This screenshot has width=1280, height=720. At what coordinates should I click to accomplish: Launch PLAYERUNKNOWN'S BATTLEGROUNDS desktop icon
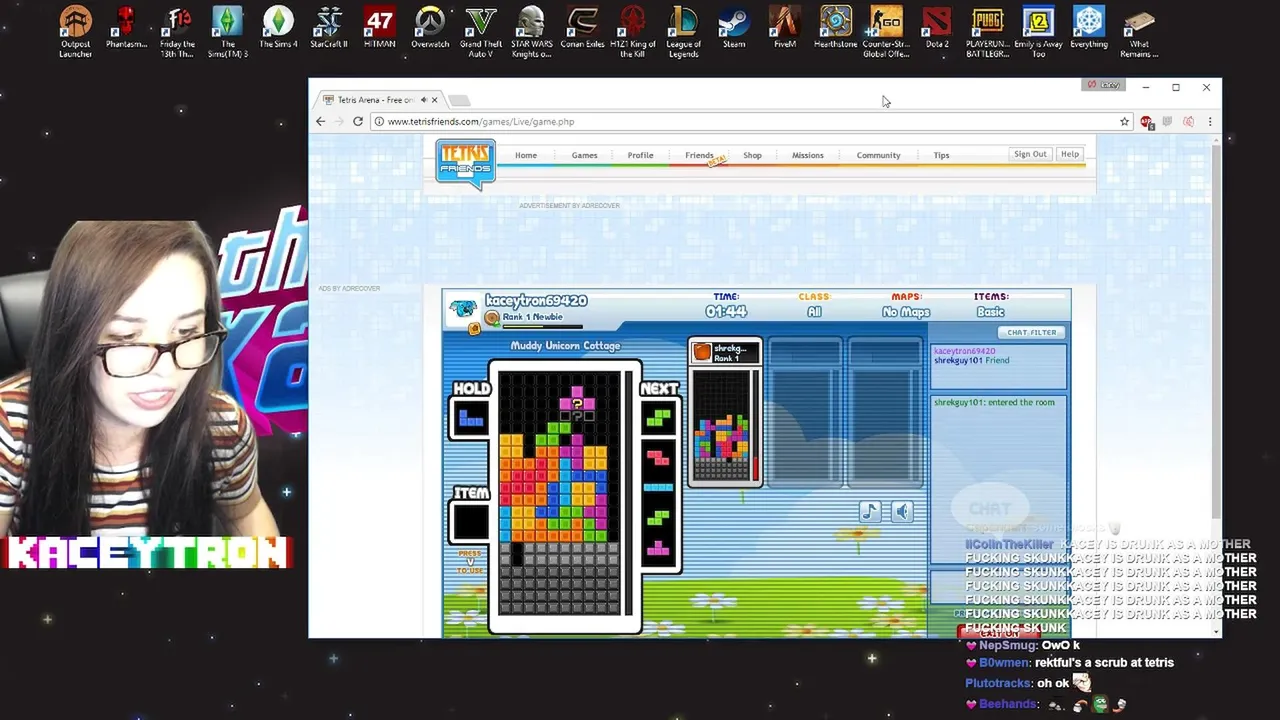(x=988, y=32)
